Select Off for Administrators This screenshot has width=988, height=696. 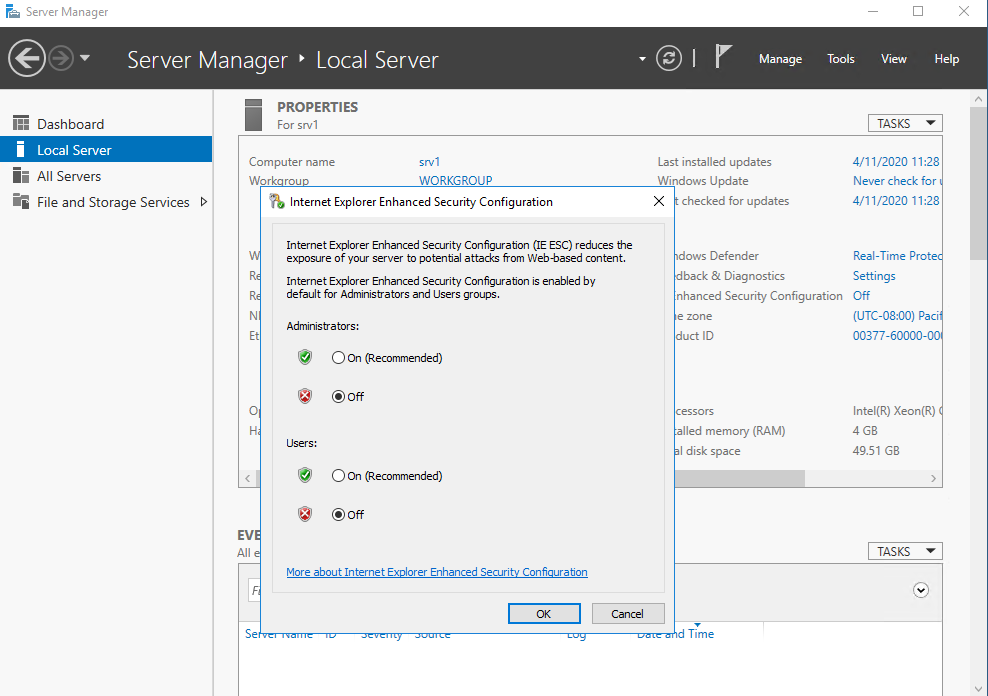348,396
